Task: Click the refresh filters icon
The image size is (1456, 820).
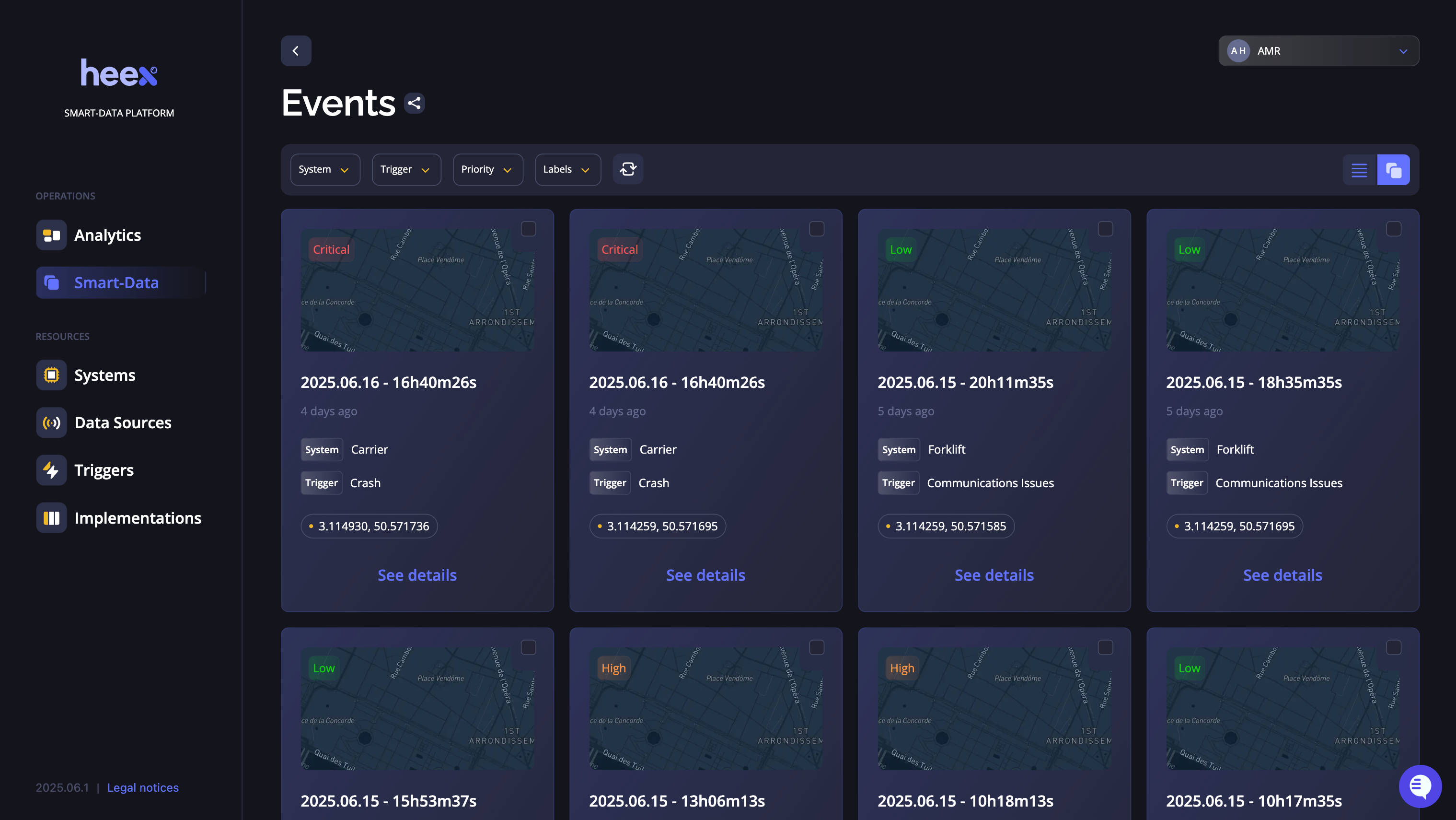Action: (x=628, y=169)
